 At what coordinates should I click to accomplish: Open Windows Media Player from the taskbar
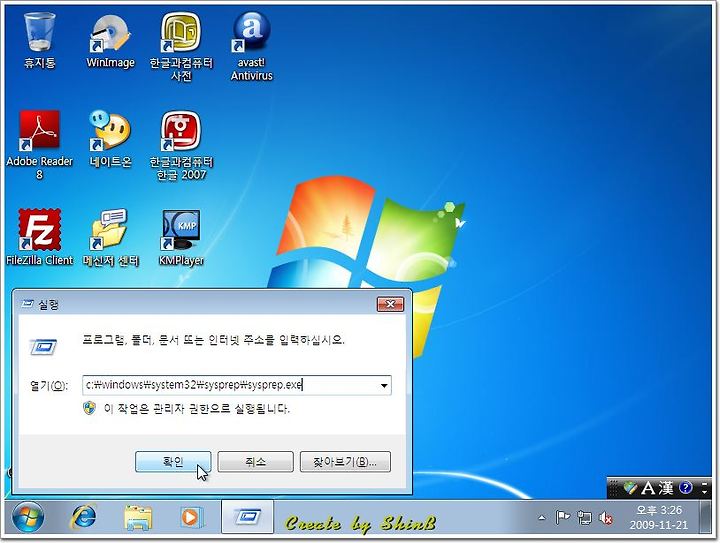coord(191,517)
